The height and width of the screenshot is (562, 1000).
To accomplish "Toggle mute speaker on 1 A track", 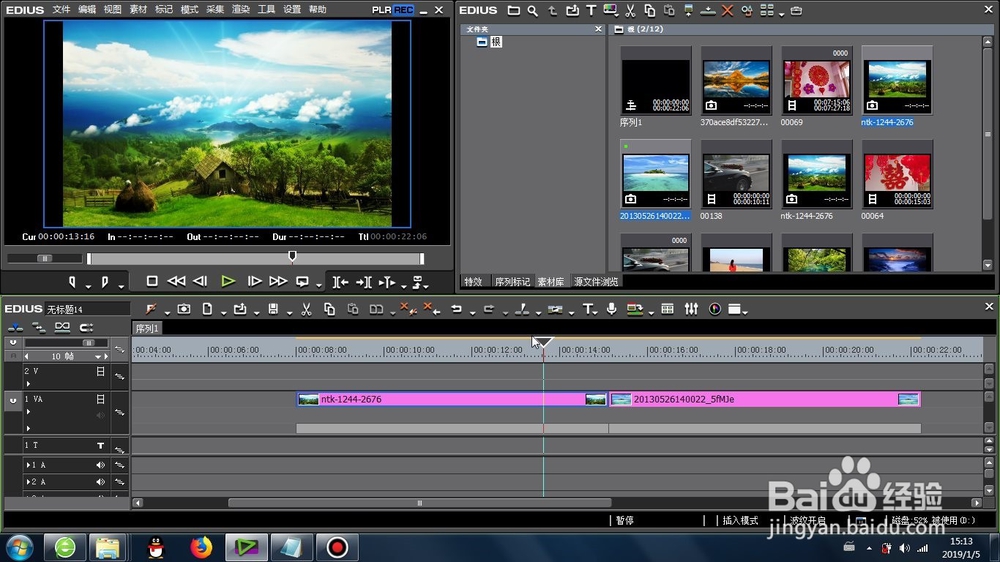I will pos(100,465).
